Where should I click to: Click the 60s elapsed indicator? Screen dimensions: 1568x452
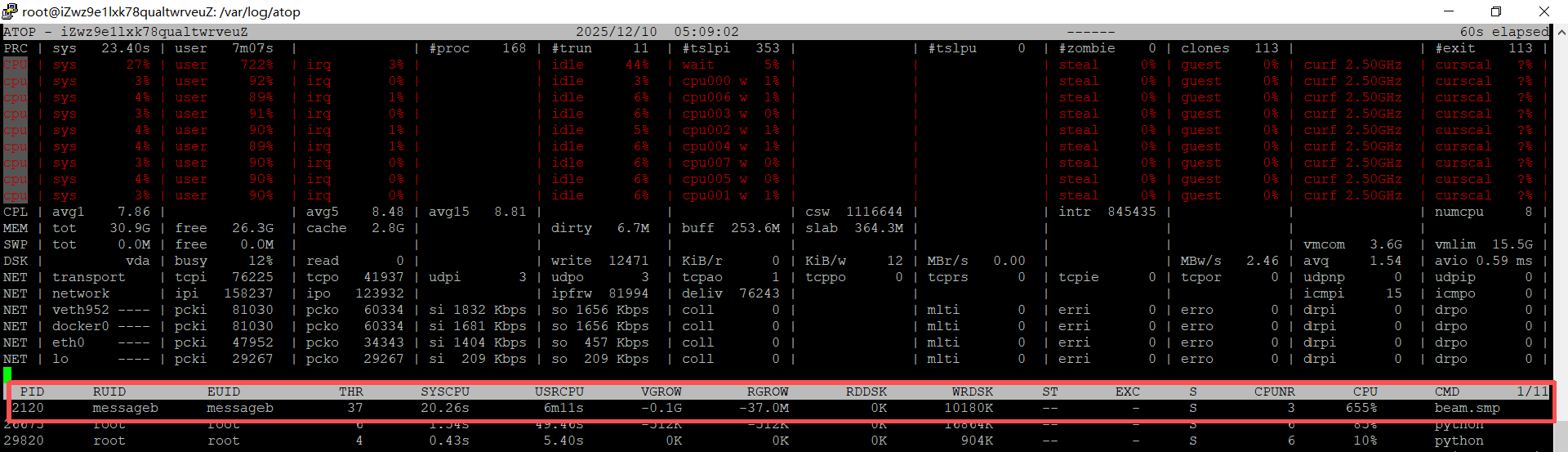coord(1503,32)
